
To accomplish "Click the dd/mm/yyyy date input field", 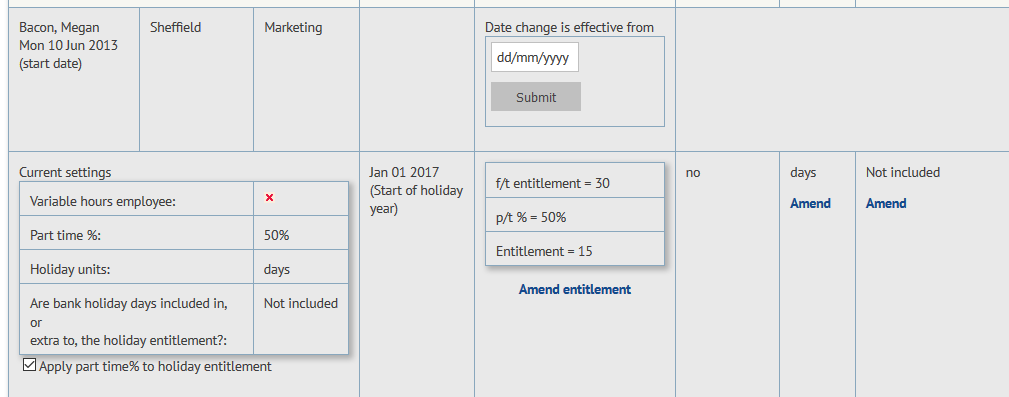I will coord(535,57).
